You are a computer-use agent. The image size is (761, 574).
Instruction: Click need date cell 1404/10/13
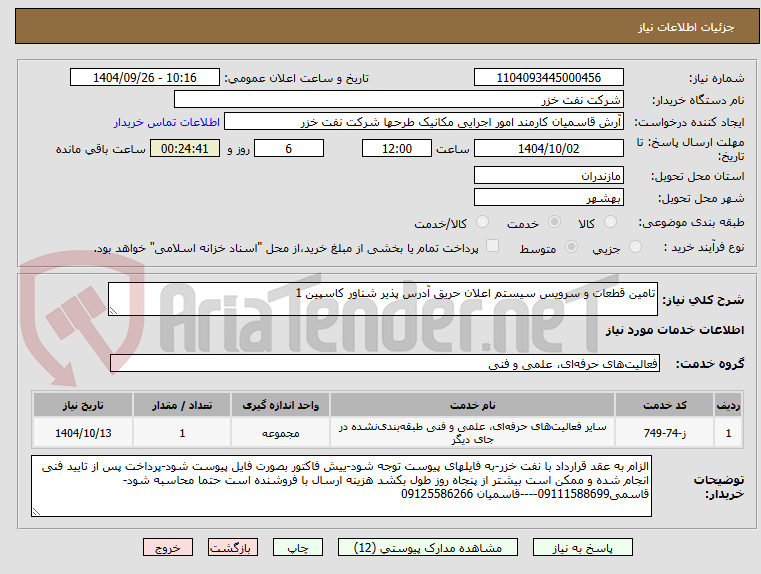tap(83, 432)
